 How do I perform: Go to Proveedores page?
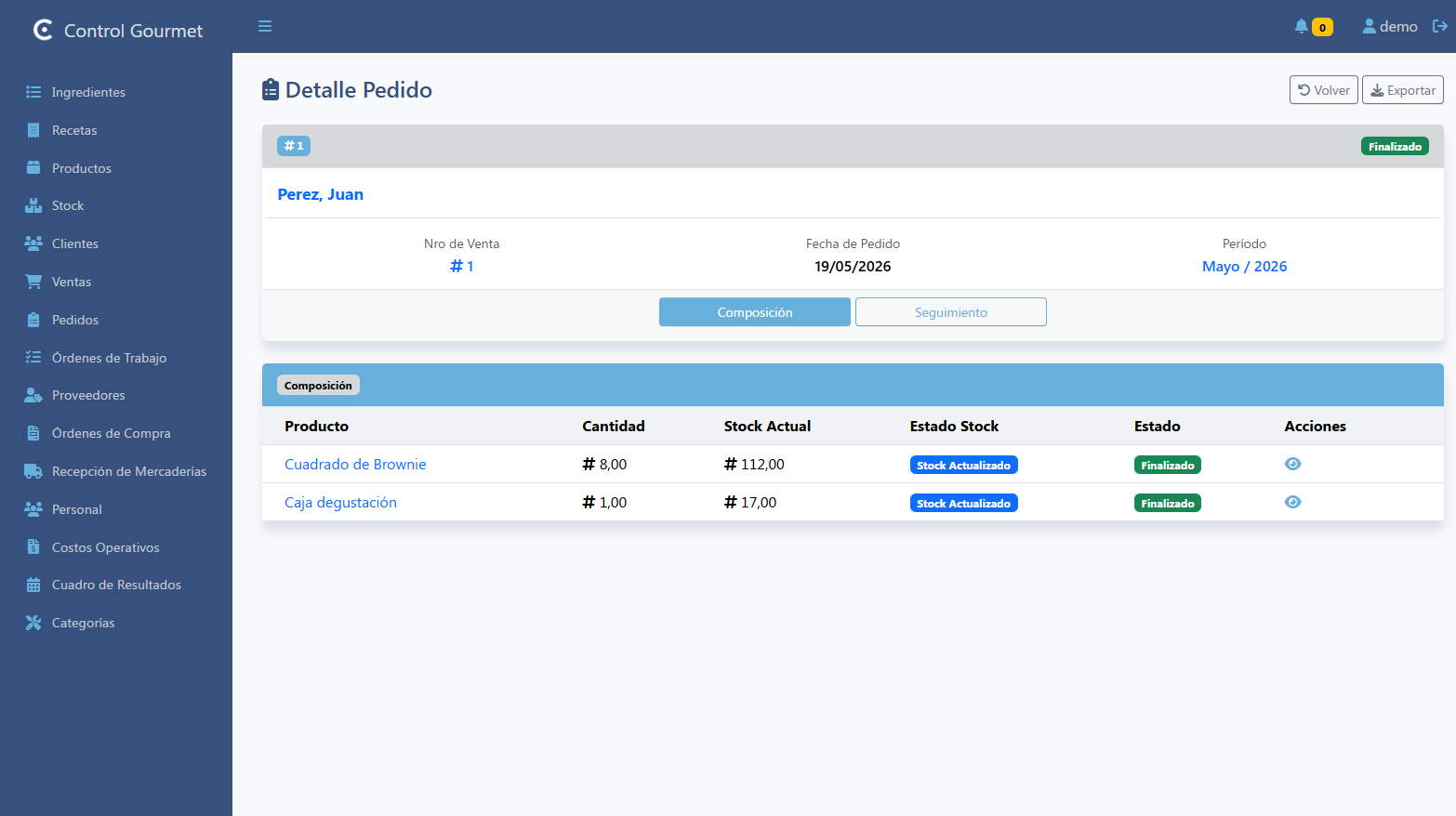coord(88,395)
